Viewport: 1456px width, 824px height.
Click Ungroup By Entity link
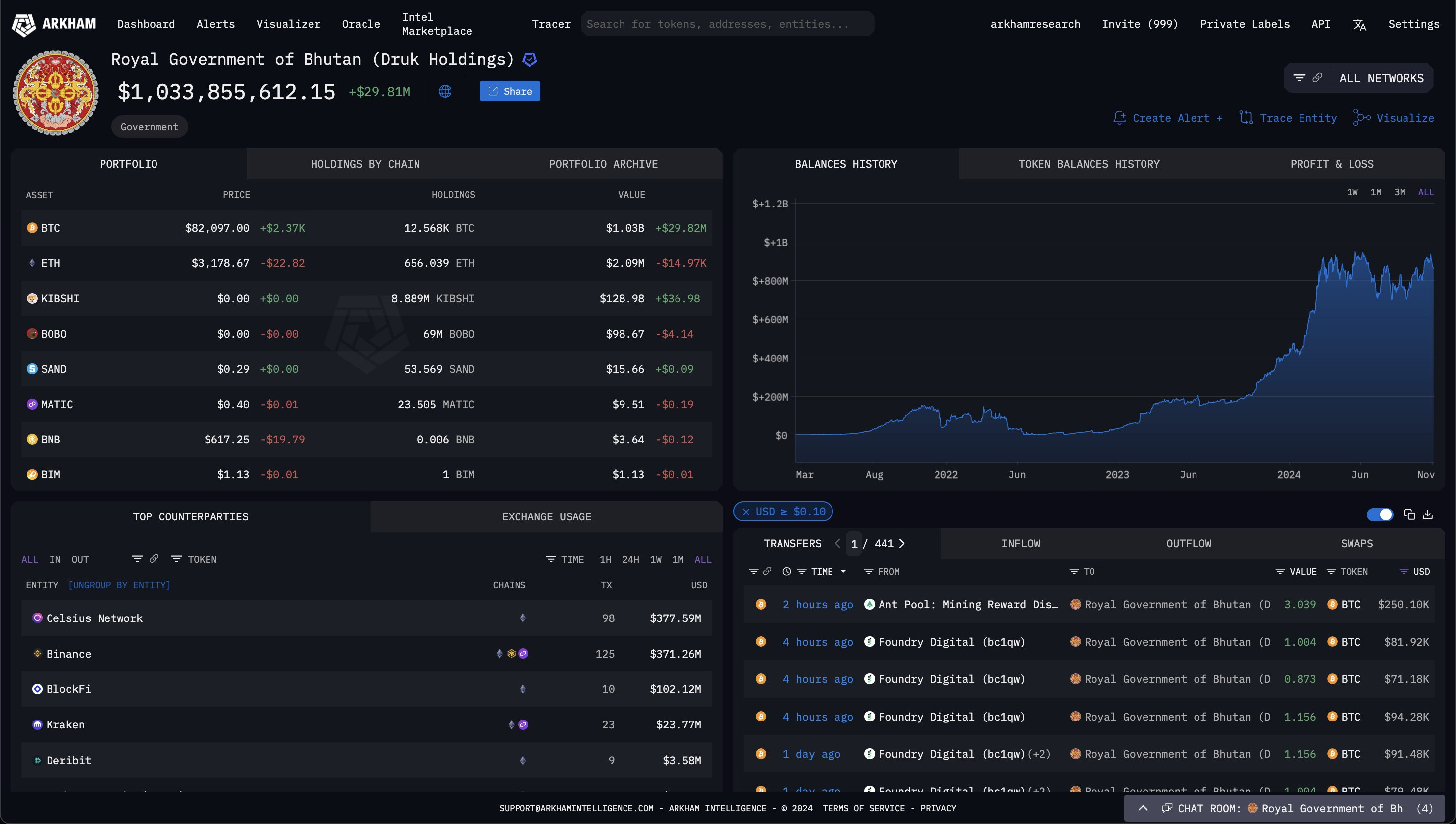(x=119, y=585)
